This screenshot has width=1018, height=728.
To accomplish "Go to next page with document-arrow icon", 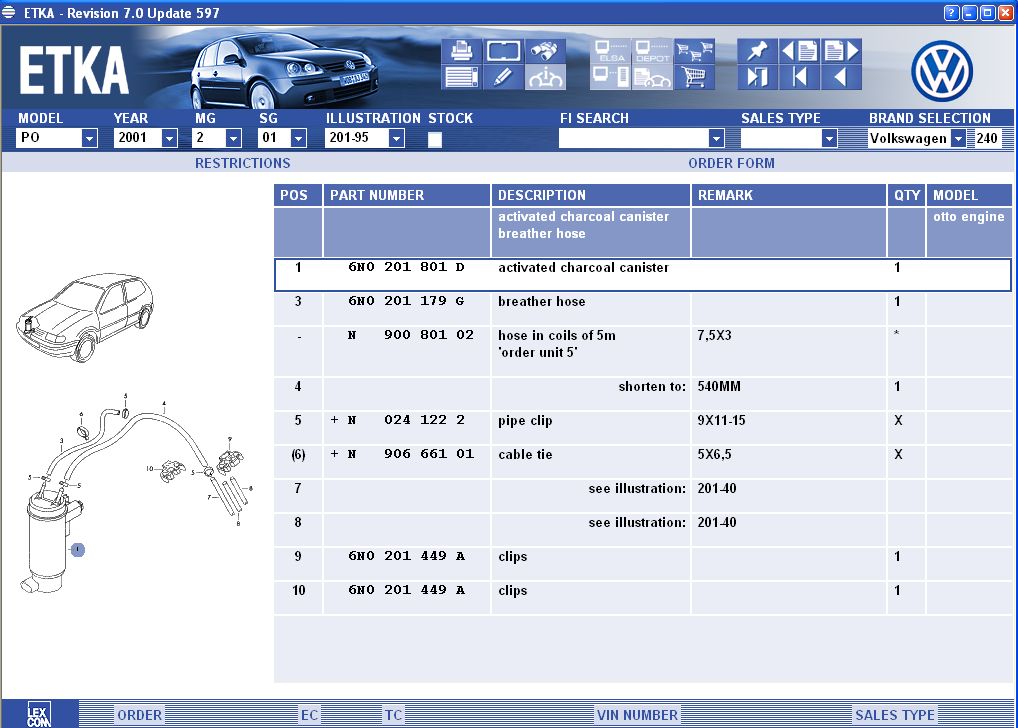I will 841,51.
